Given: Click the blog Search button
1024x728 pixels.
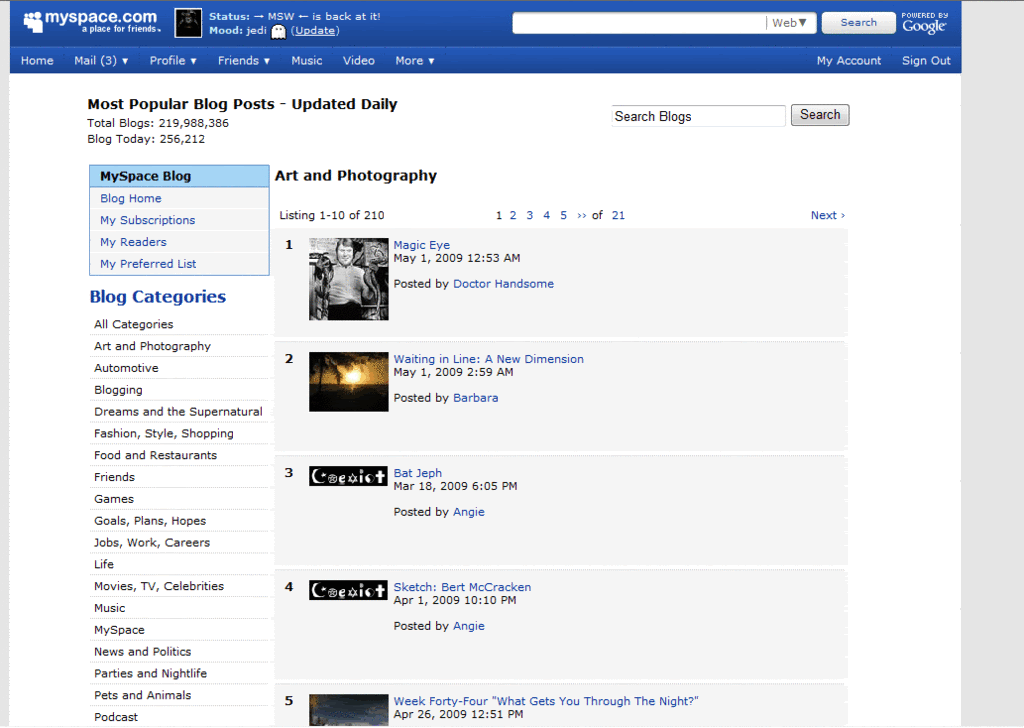Looking at the screenshot, I should pyautogui.click(x=820, y=115).
